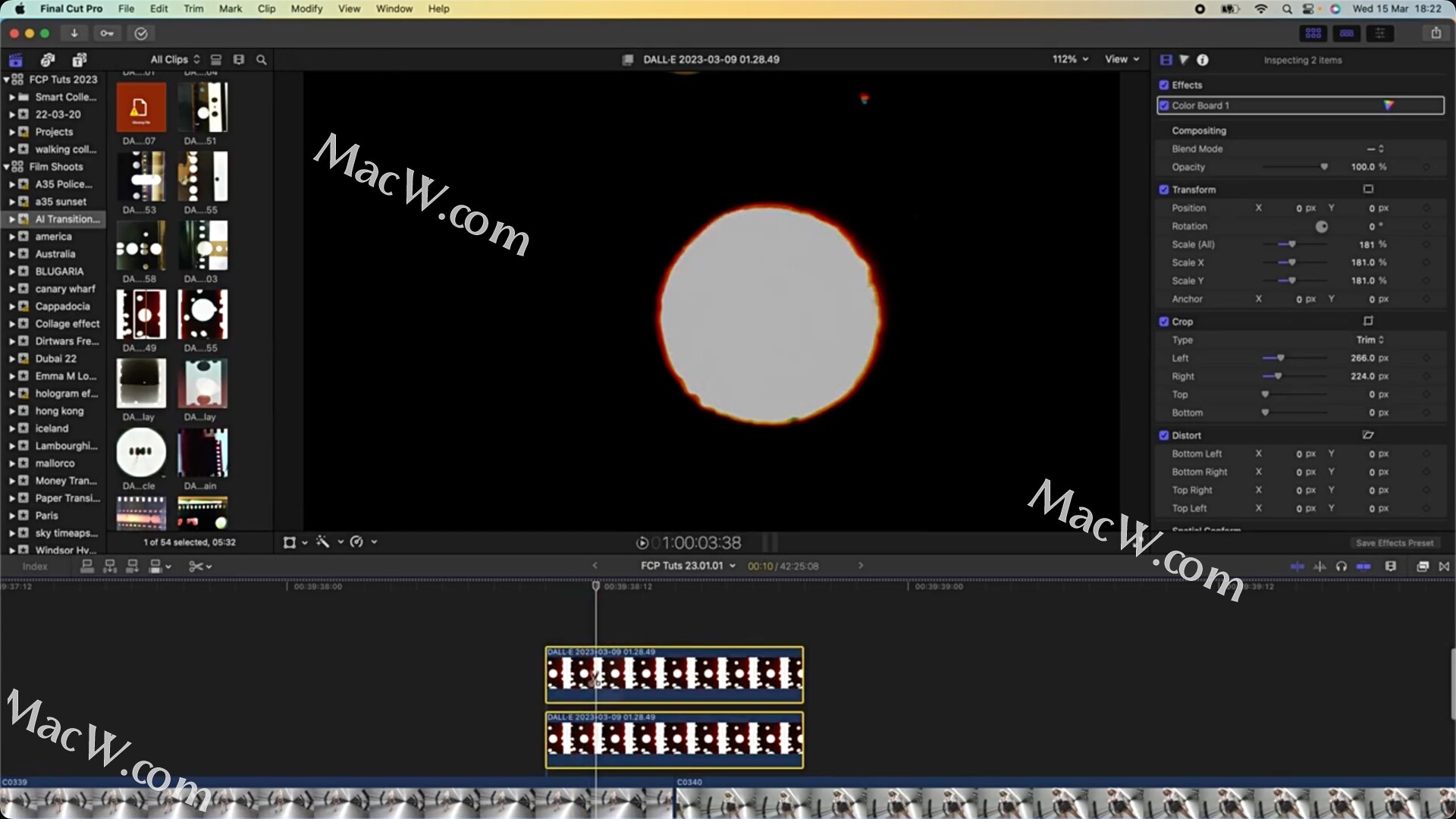Open the viewer View options dropdown
This screenshot has height=819, width=1456.
point(1122,59)
